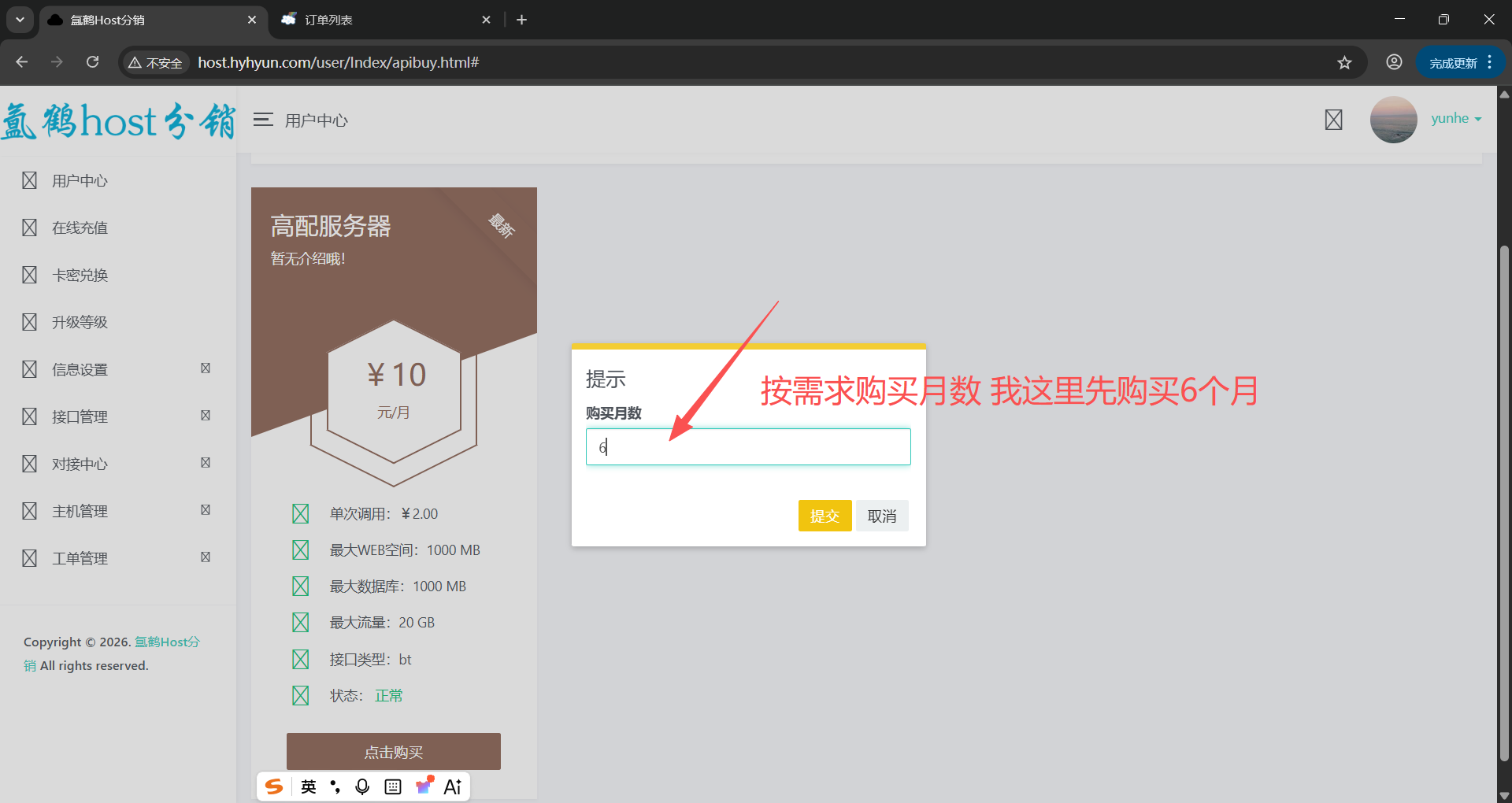Go back to the previous page
The height and width of the screenshot is (803, 1512).
point(22,62)
